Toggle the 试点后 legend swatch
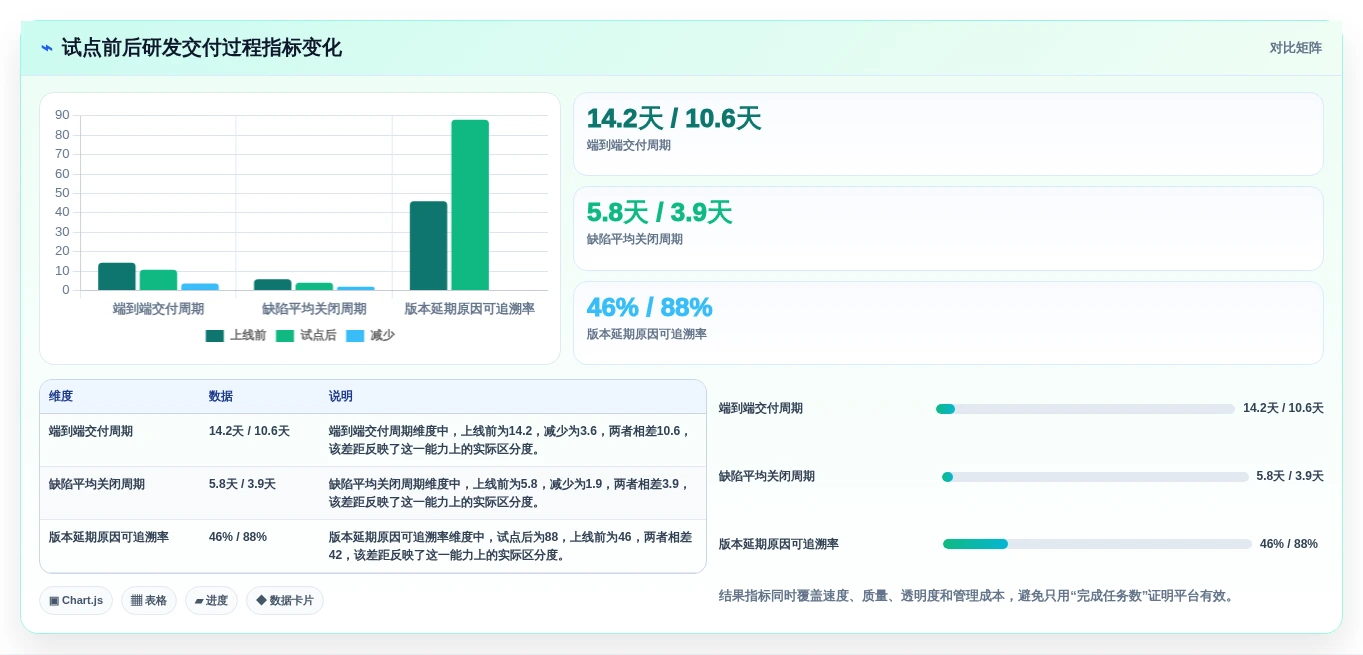 coord(285,336)
